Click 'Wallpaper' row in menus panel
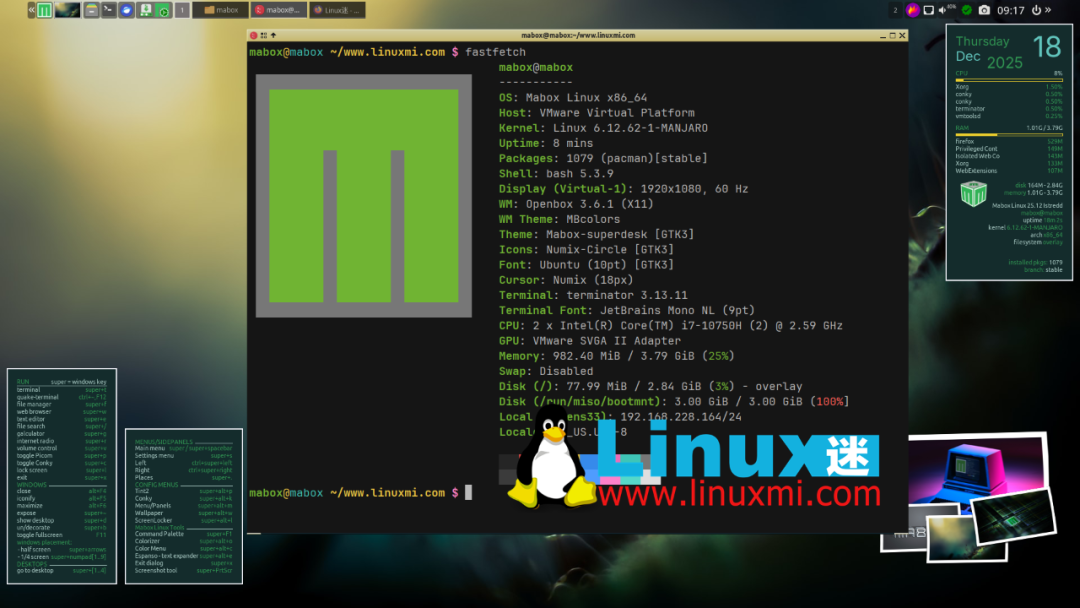The image size is (1080, 608). coord(183,513)
